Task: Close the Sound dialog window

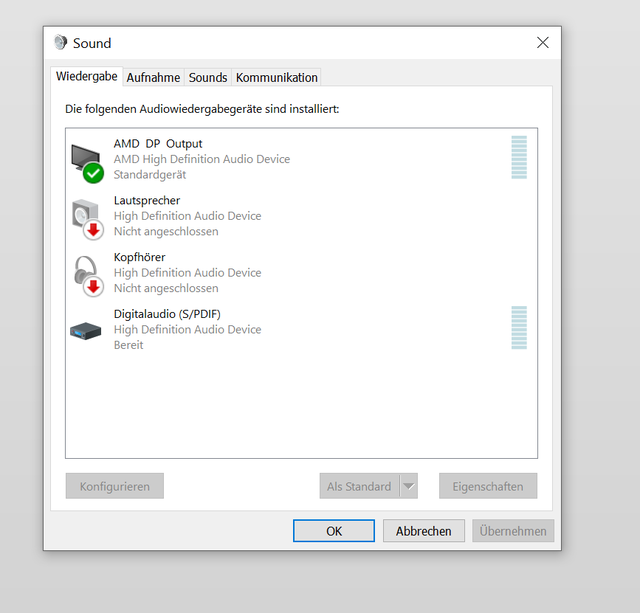Action: click(x=543, y=43)
